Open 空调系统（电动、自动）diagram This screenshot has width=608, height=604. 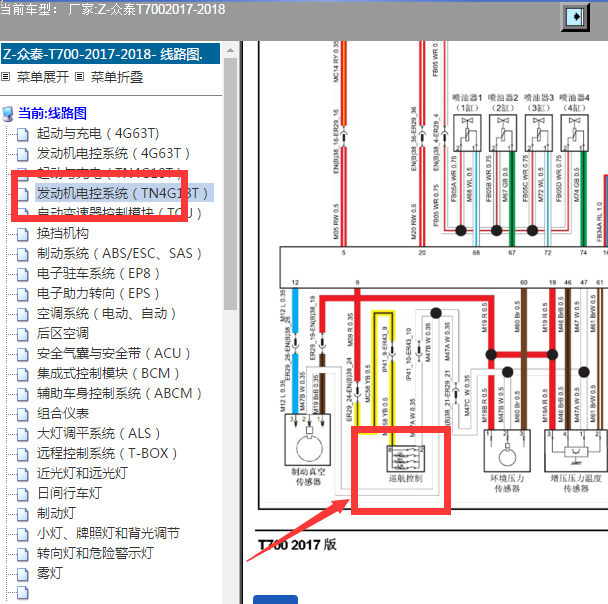coord(107,314)
